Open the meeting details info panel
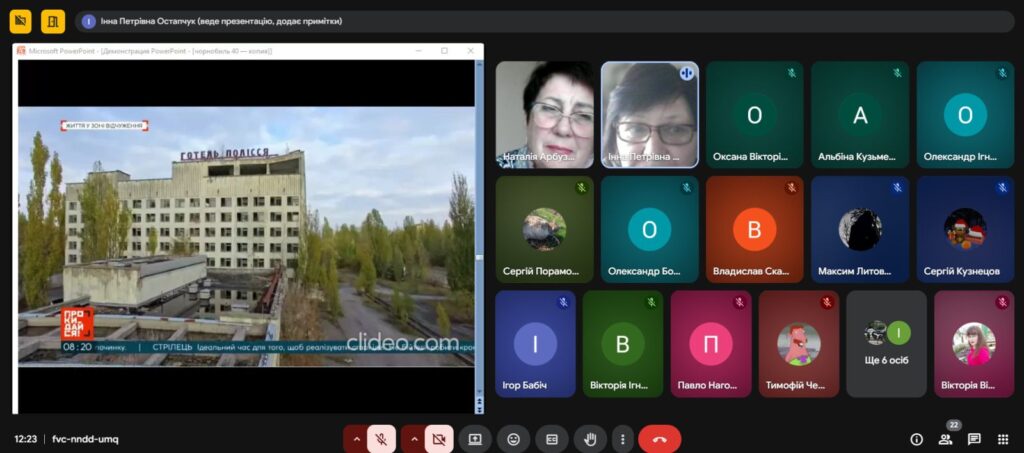 click(916, 439)
